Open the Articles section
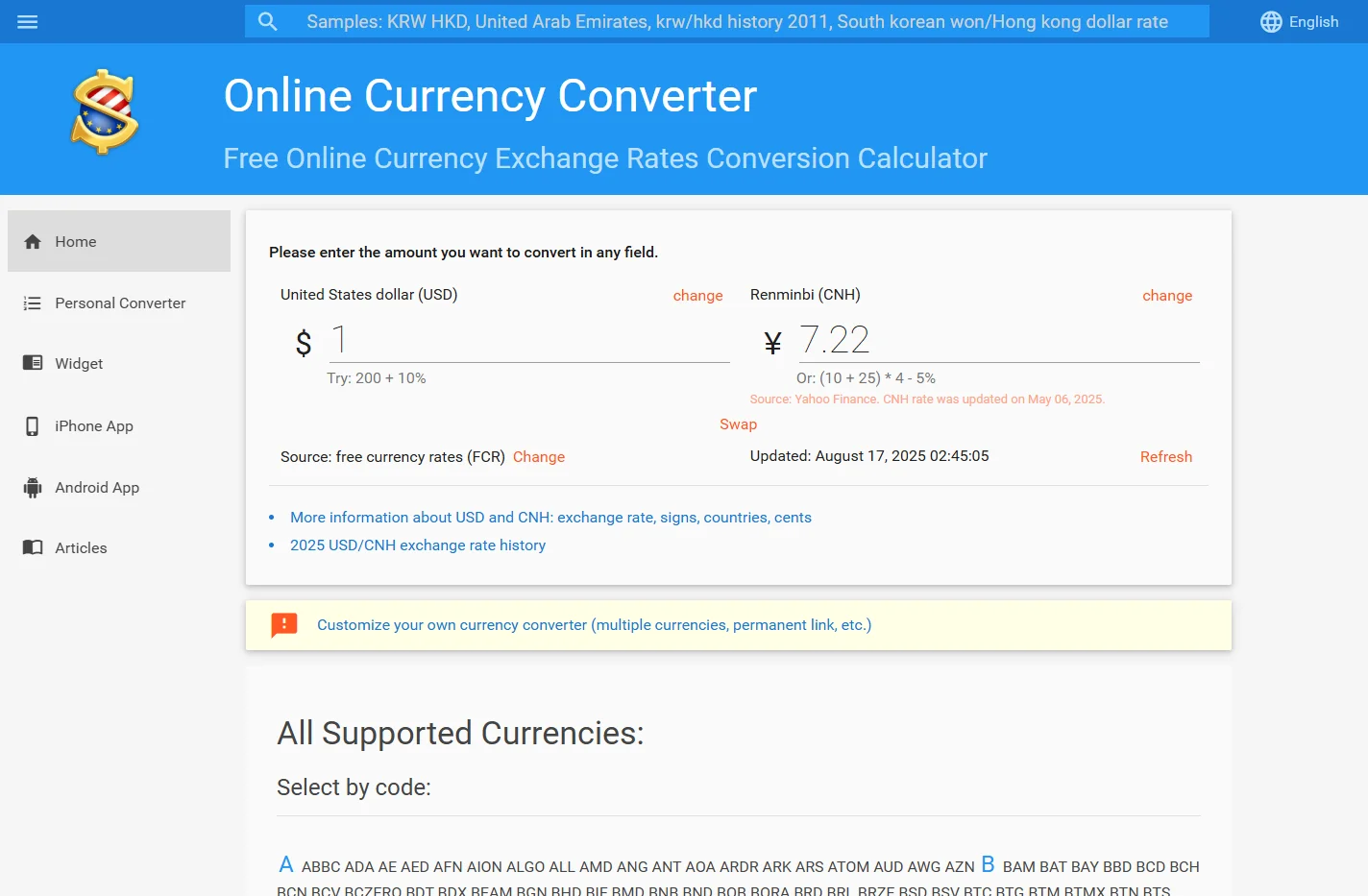The width and height of the screenshot is (1368, 896). coord(119,548)
